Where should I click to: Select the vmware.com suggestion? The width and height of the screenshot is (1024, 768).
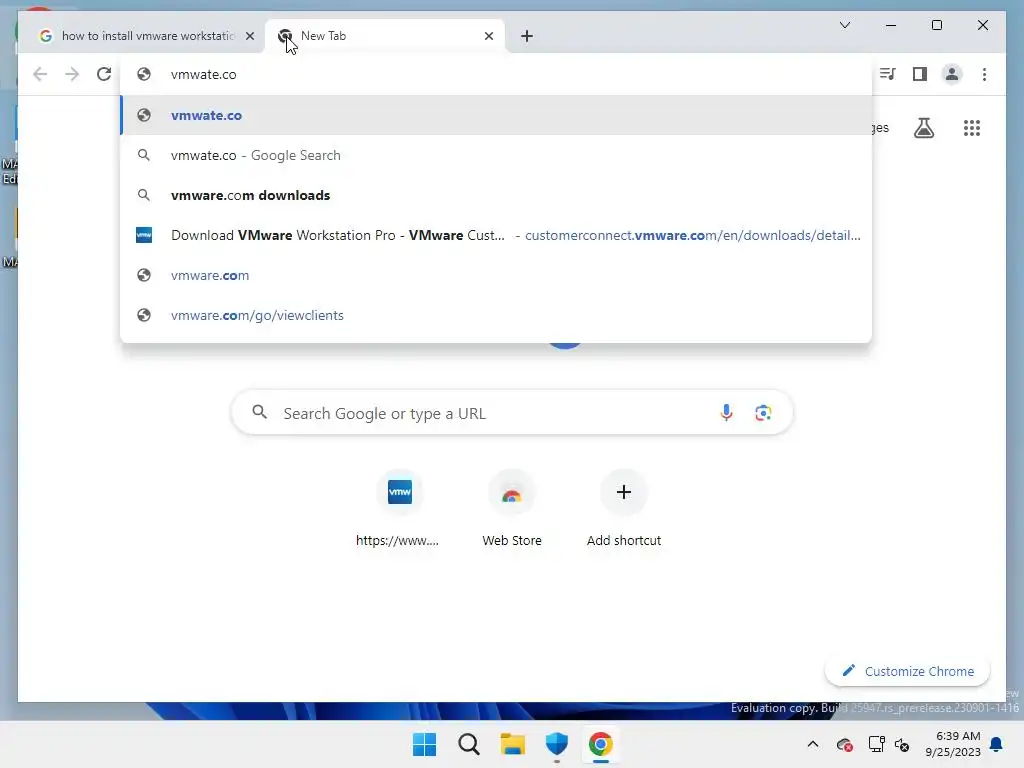point(496,275)
